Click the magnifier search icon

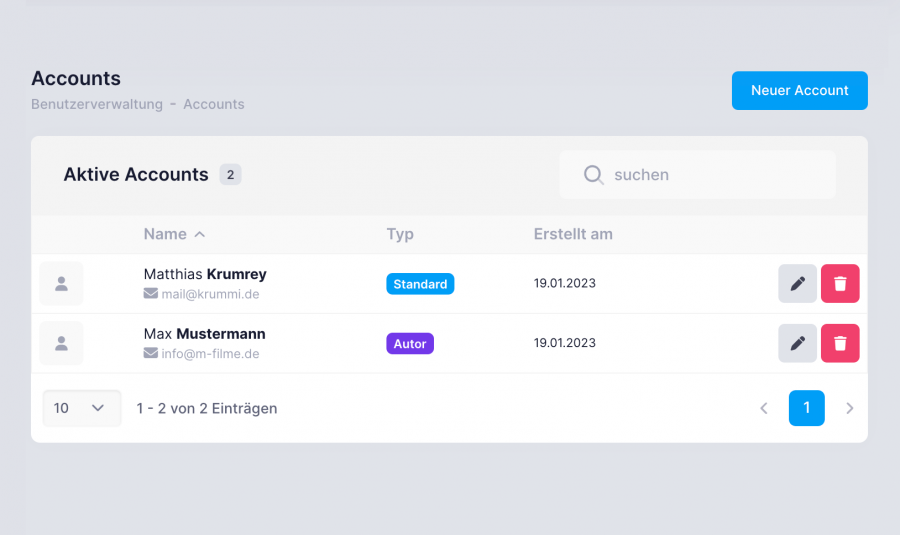pyautogui.click(x=593, y=175)
